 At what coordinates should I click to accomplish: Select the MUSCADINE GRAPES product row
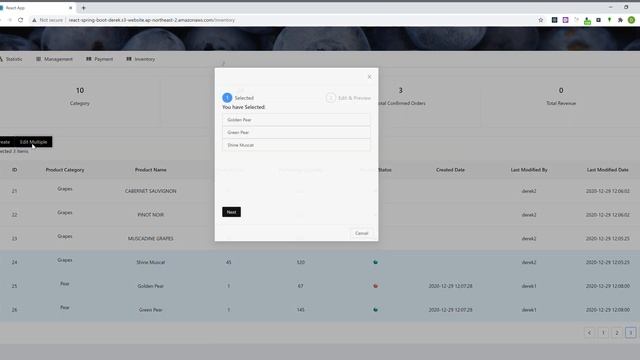[x=320, y=238]
